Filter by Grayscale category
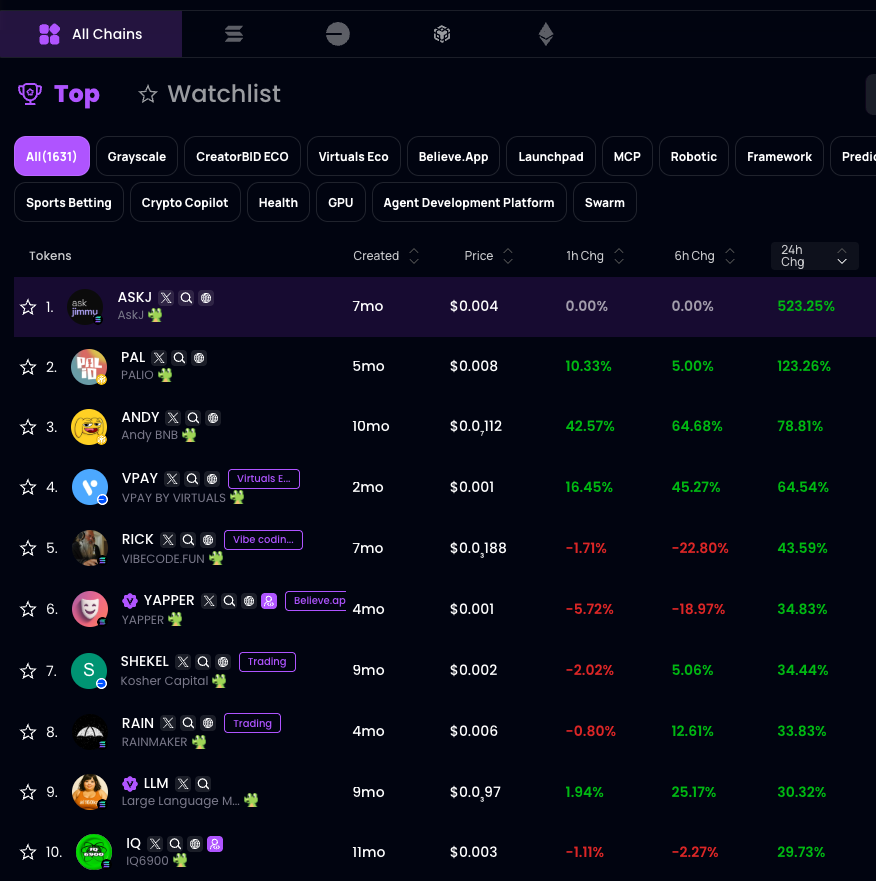876x881 pixels. (137, 156)
